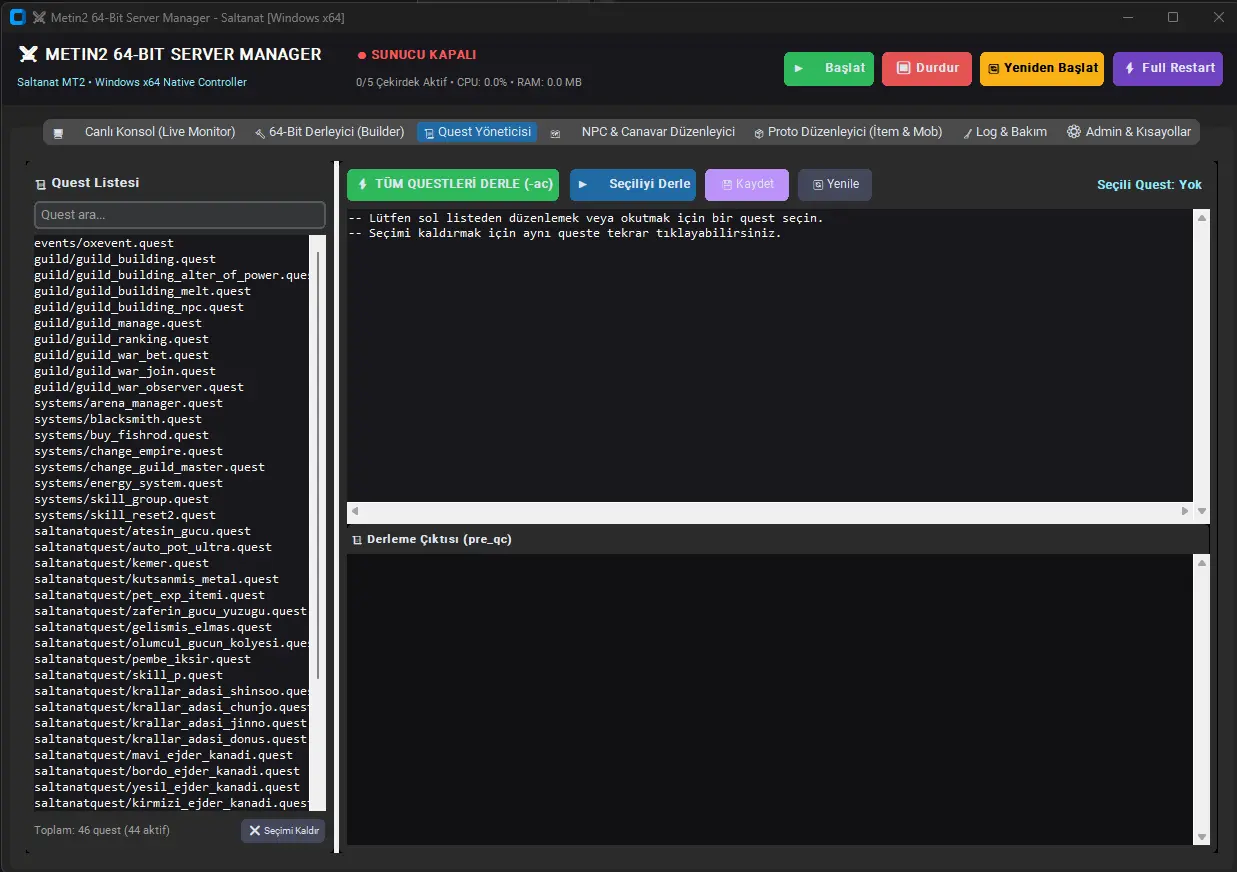Click the Quest ara search field
The height and width of the screenshot is (872, 1237).
point(180,215)
